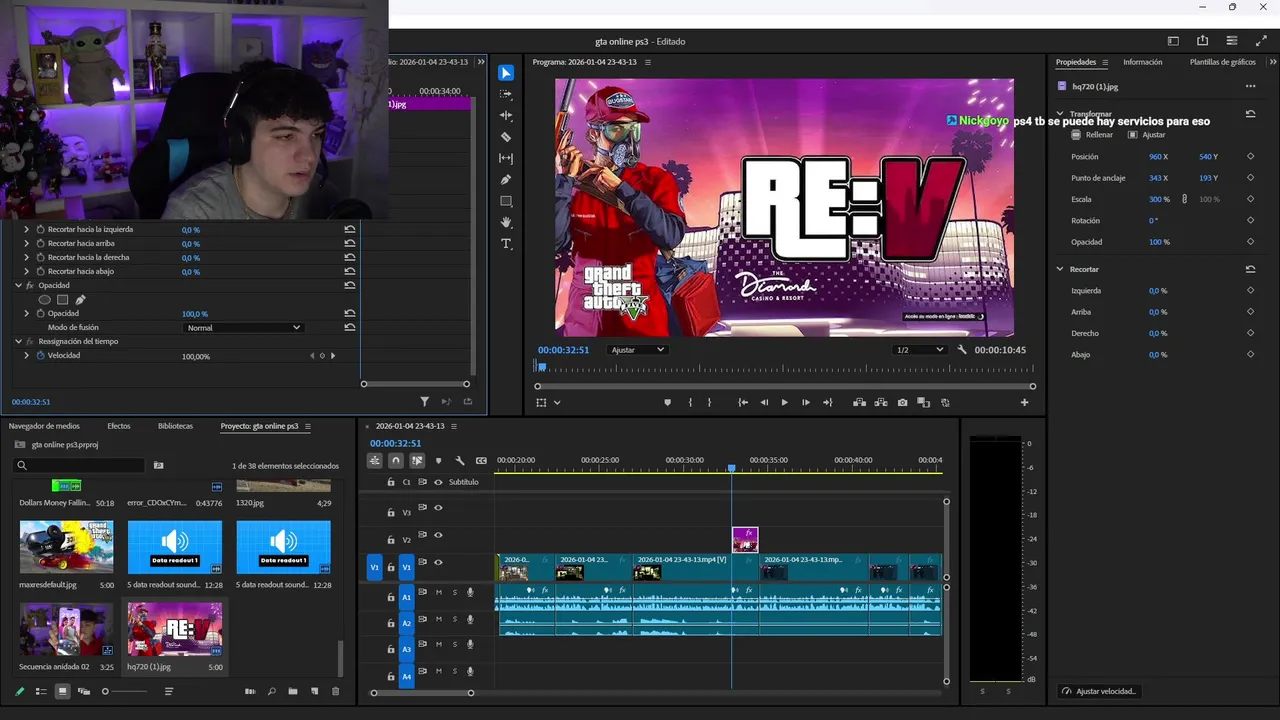1280x720 pixels.
Task: Enable voice-over record on track A3
Action: [470, 645]
